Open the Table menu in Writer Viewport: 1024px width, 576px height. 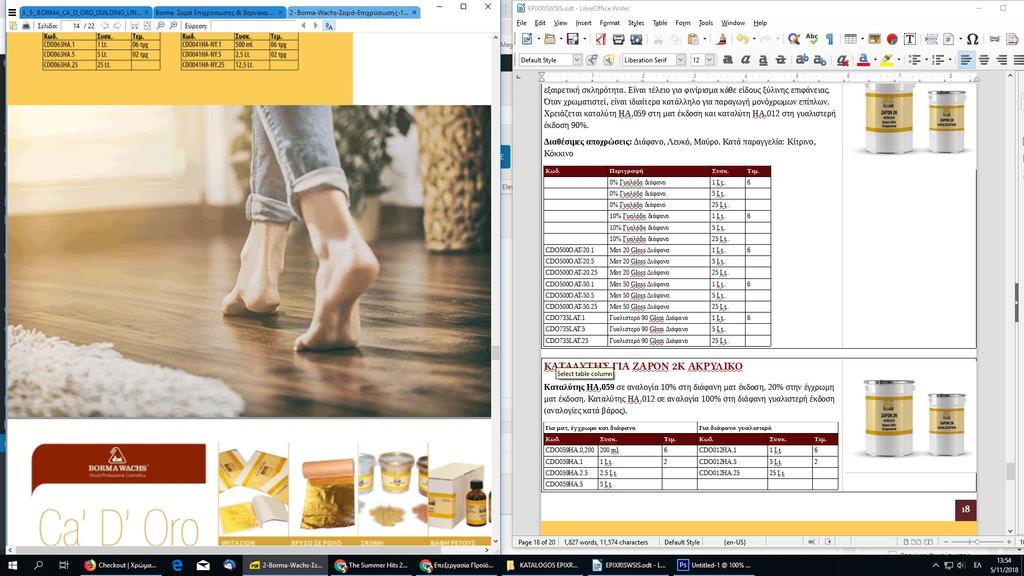(x=660, y=23)
